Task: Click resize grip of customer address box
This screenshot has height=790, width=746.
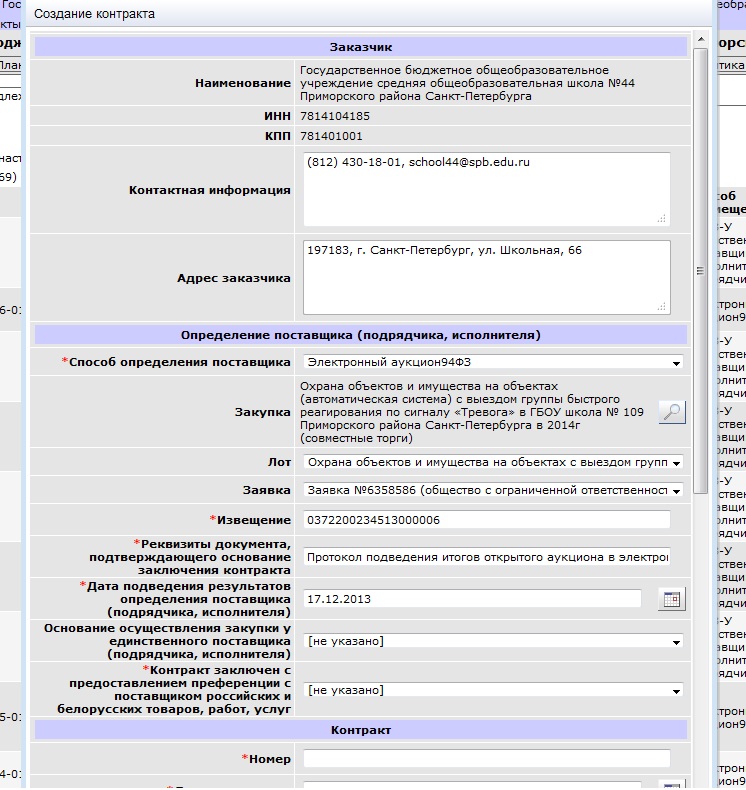Action: [662, 307]
